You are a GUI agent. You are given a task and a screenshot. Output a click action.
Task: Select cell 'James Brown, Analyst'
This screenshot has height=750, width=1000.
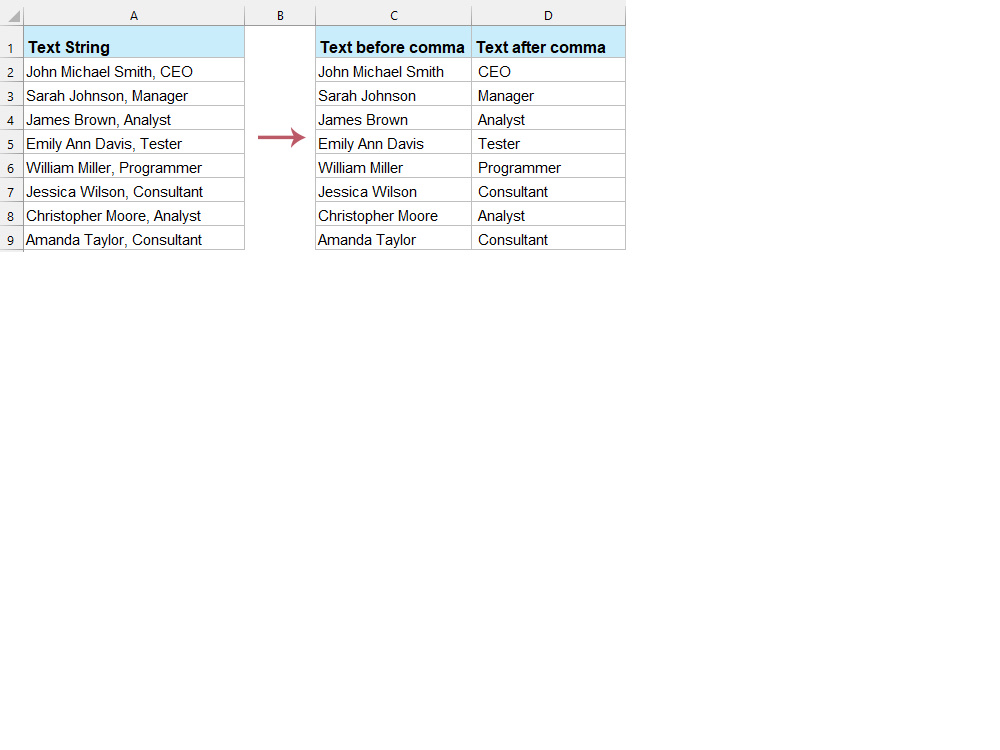click(x=134, y=118)
